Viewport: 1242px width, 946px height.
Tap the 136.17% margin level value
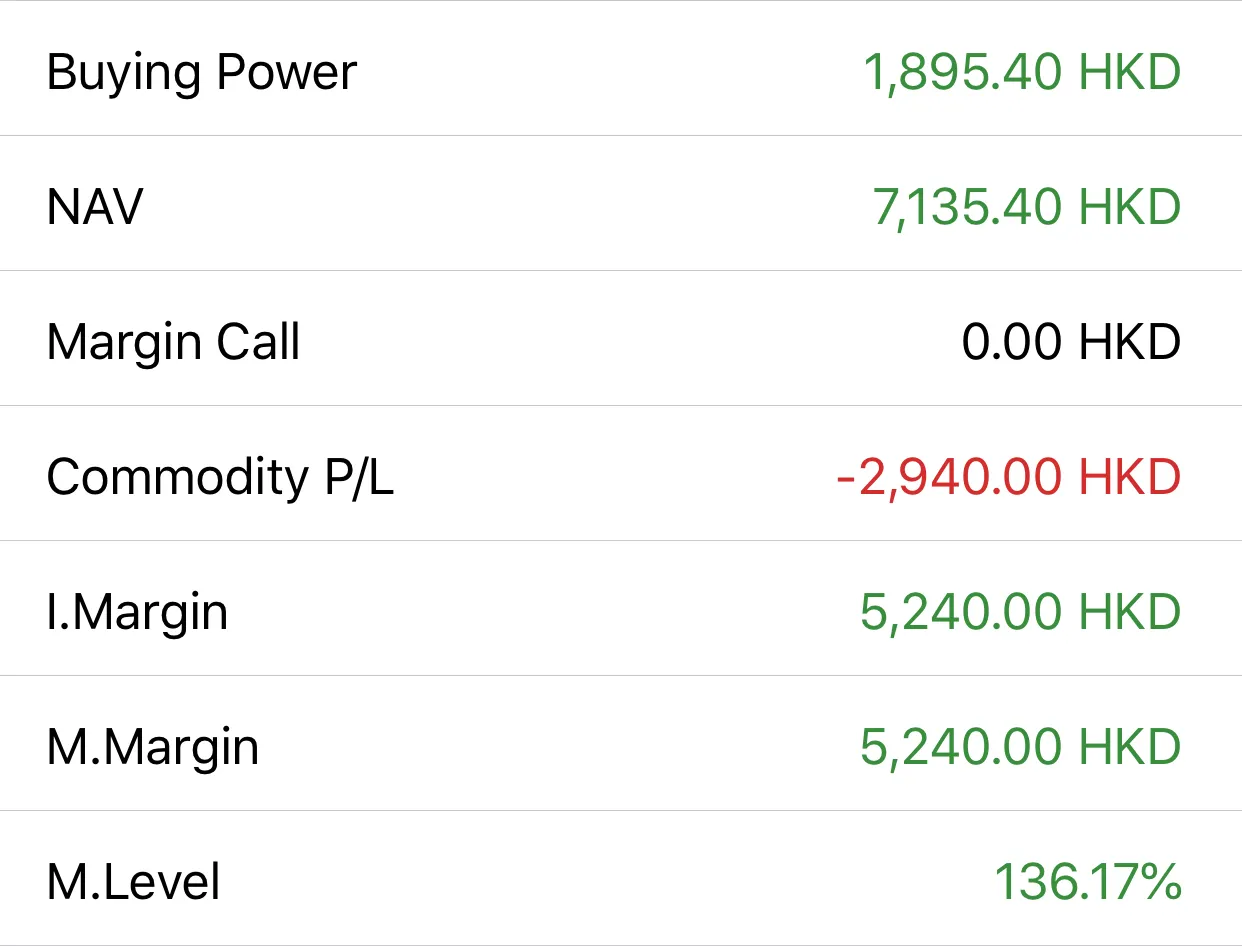click(x=1088, y=883)
